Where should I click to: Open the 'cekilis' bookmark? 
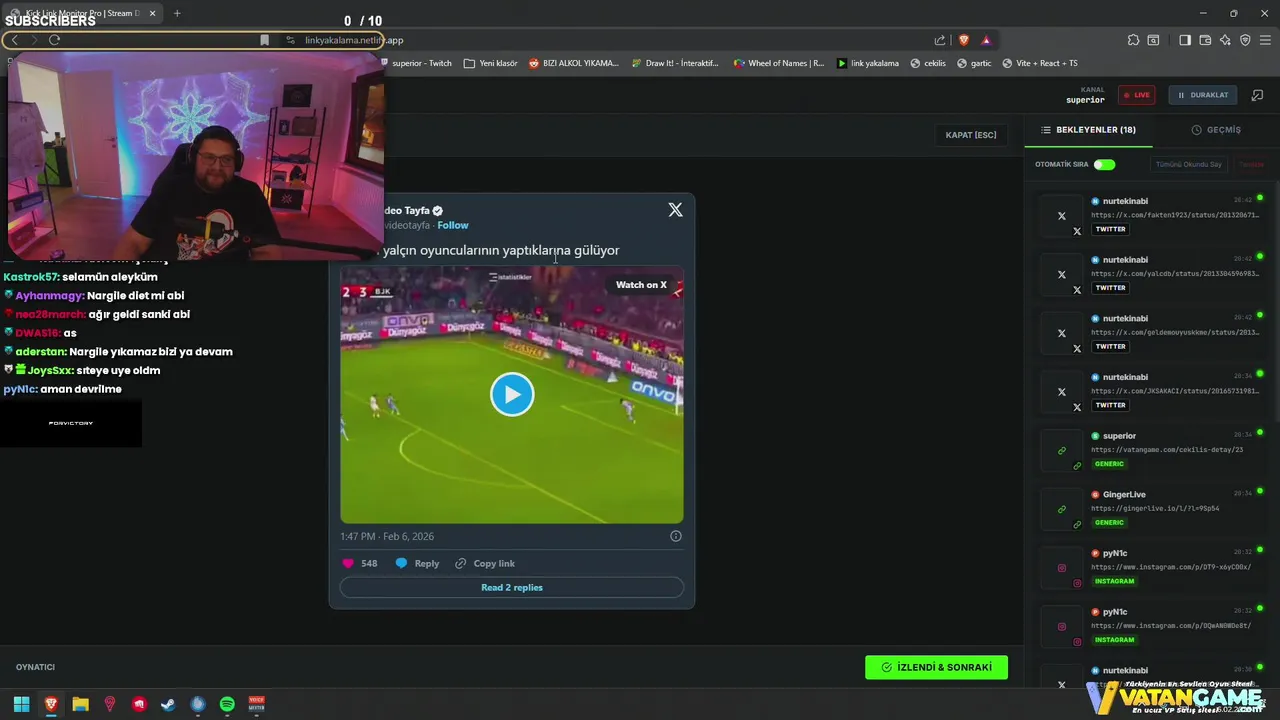928,63
